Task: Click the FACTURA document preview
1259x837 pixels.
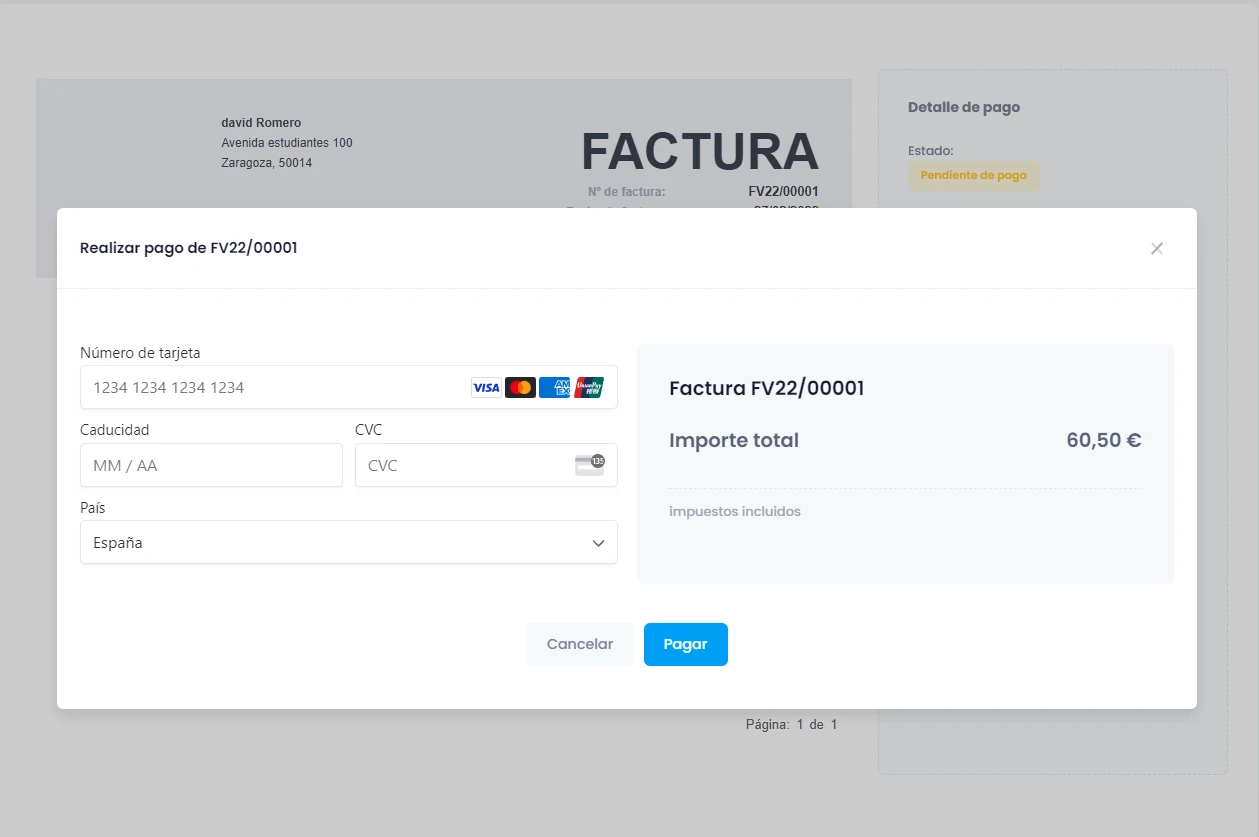Action: pyautogui.click(x=698, y=151)
